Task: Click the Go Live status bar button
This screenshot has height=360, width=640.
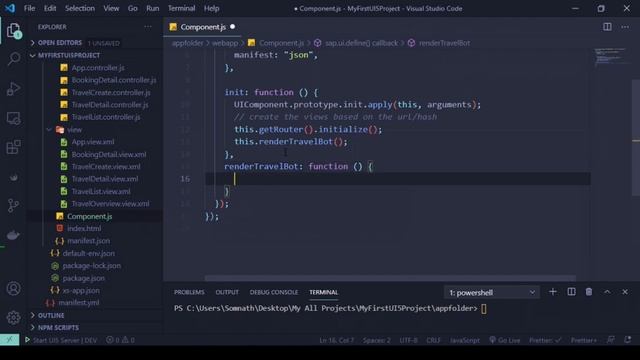Action: pyautogui.click(x=504, y=340)
